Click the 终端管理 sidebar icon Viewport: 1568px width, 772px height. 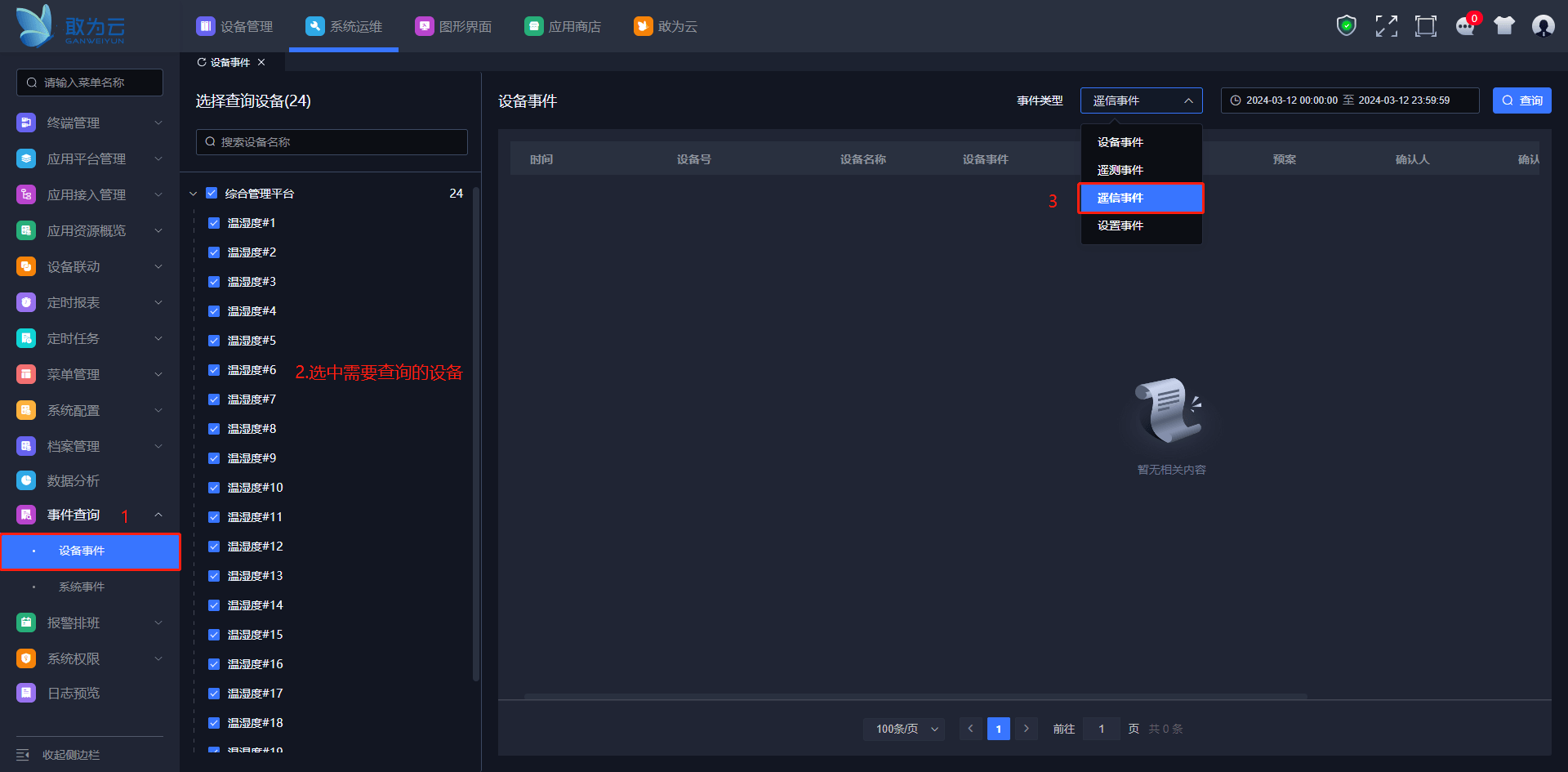tap(26, 123)
